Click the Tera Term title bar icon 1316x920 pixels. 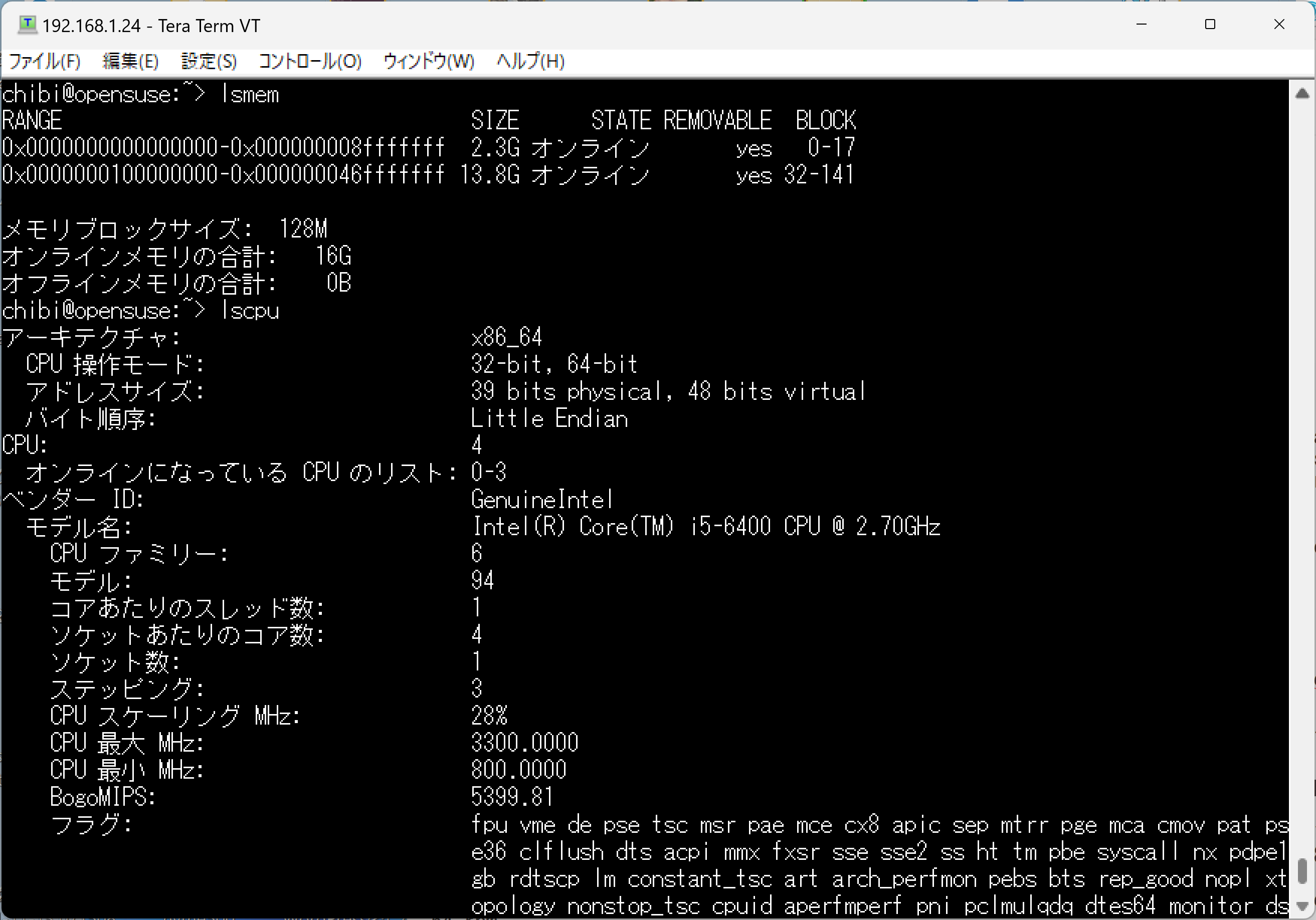[27, 25]
